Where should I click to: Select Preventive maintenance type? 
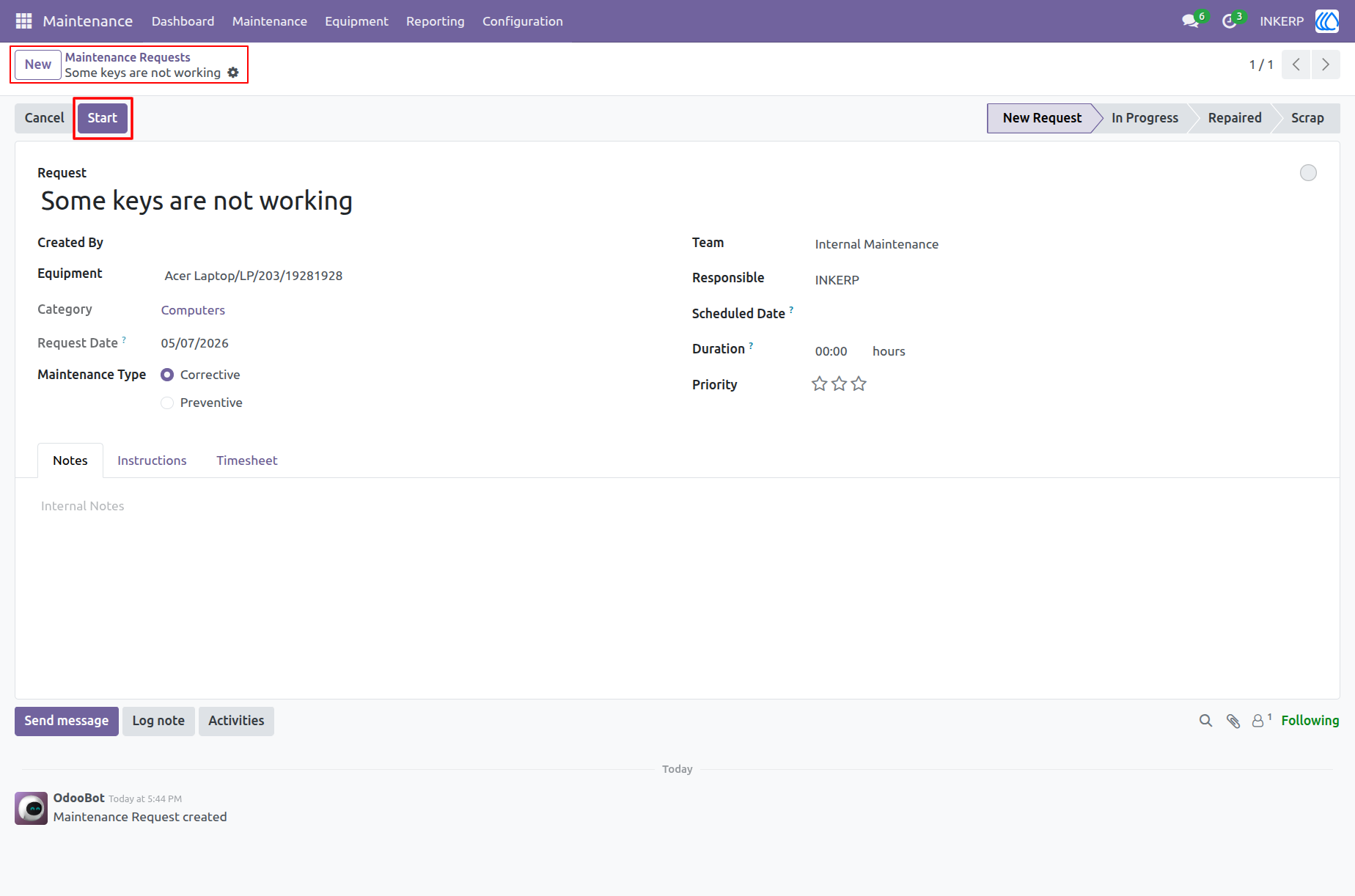(167, 403)
